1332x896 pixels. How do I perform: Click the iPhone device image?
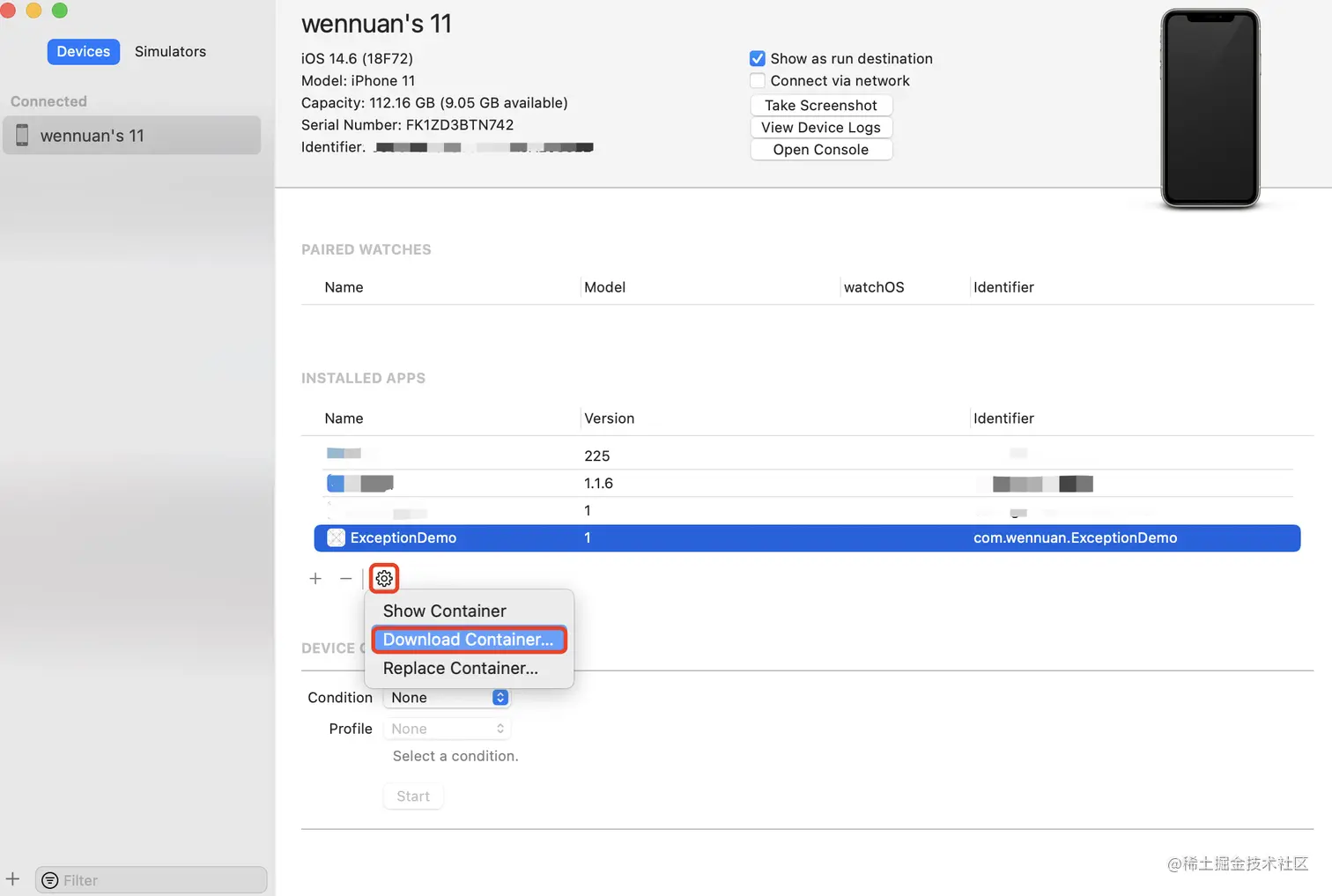click(x=1210, y=108)
